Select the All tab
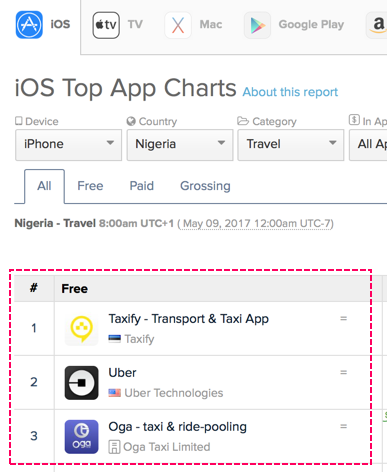The width and height of the screenshot is (387, 472). (x=44, y=186)
